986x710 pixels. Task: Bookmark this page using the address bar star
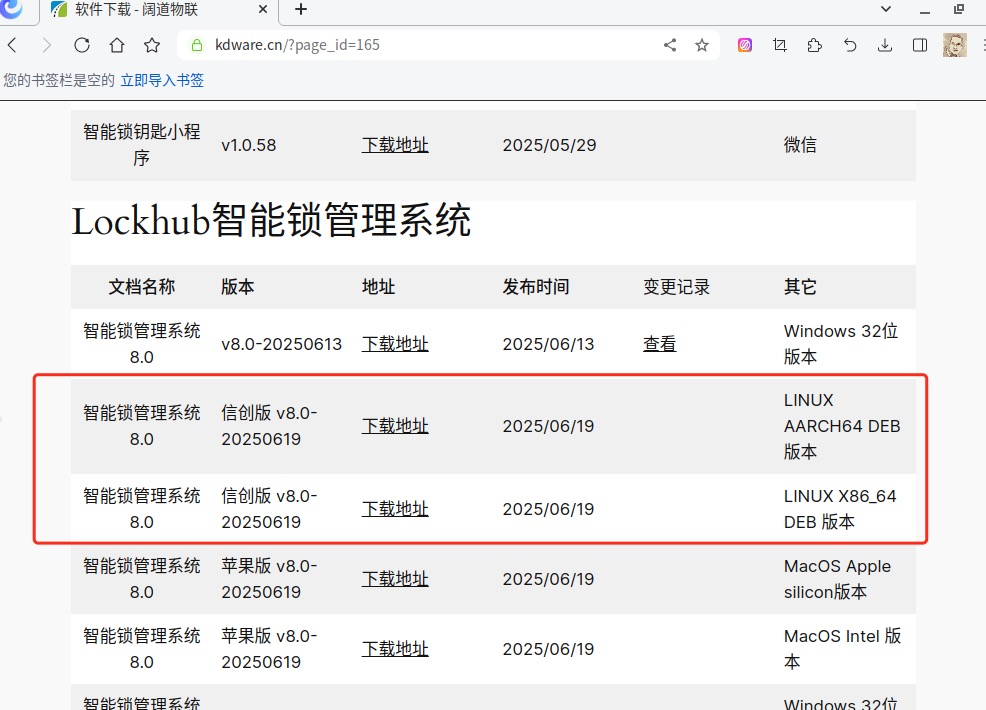point(702,45)
